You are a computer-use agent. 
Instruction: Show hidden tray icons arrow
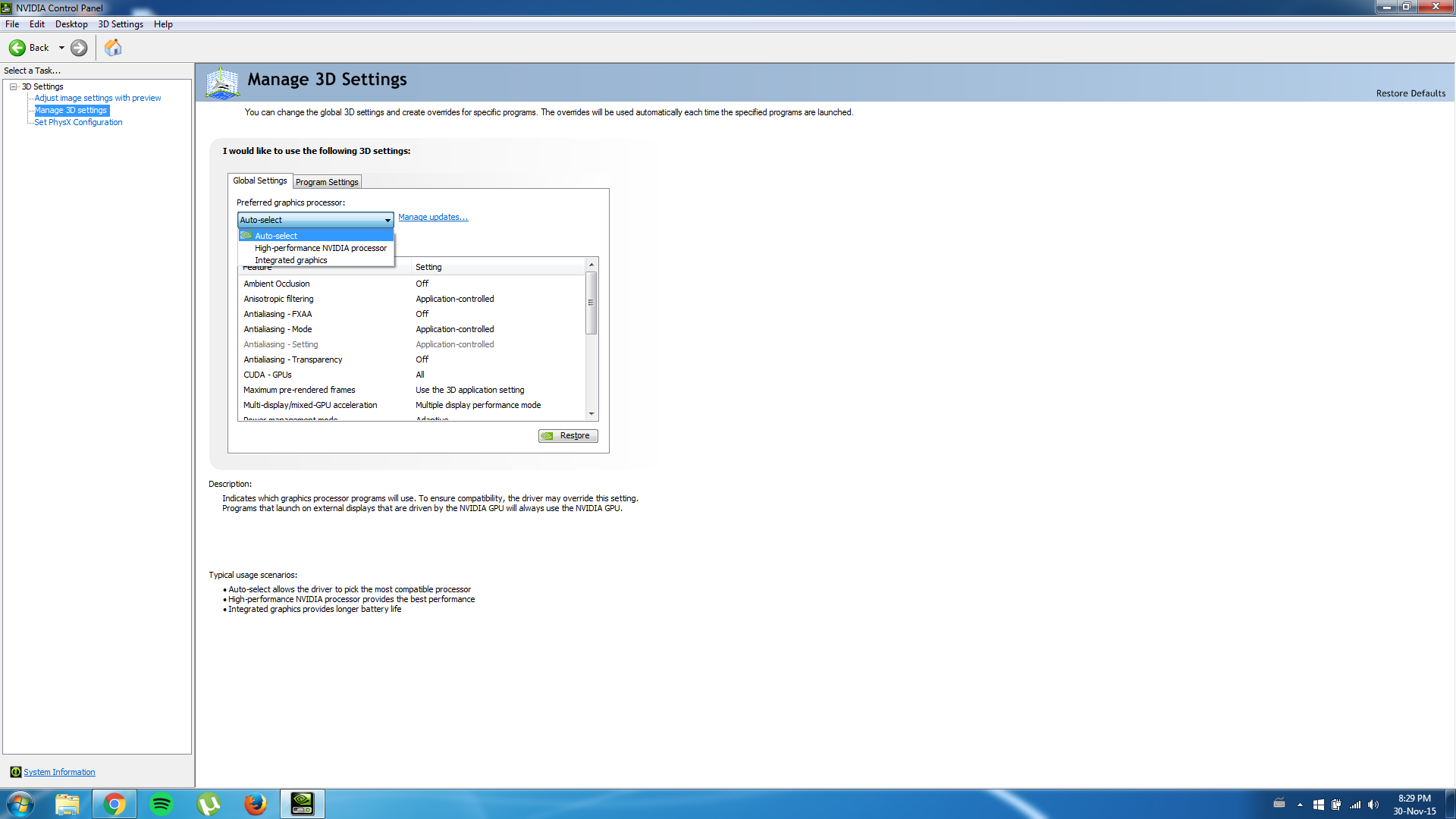(1300, 805)
